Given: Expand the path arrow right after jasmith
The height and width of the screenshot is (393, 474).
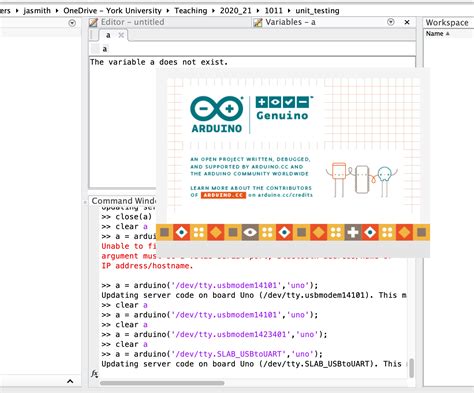Looking at the screenshot, I should point(57,11).
